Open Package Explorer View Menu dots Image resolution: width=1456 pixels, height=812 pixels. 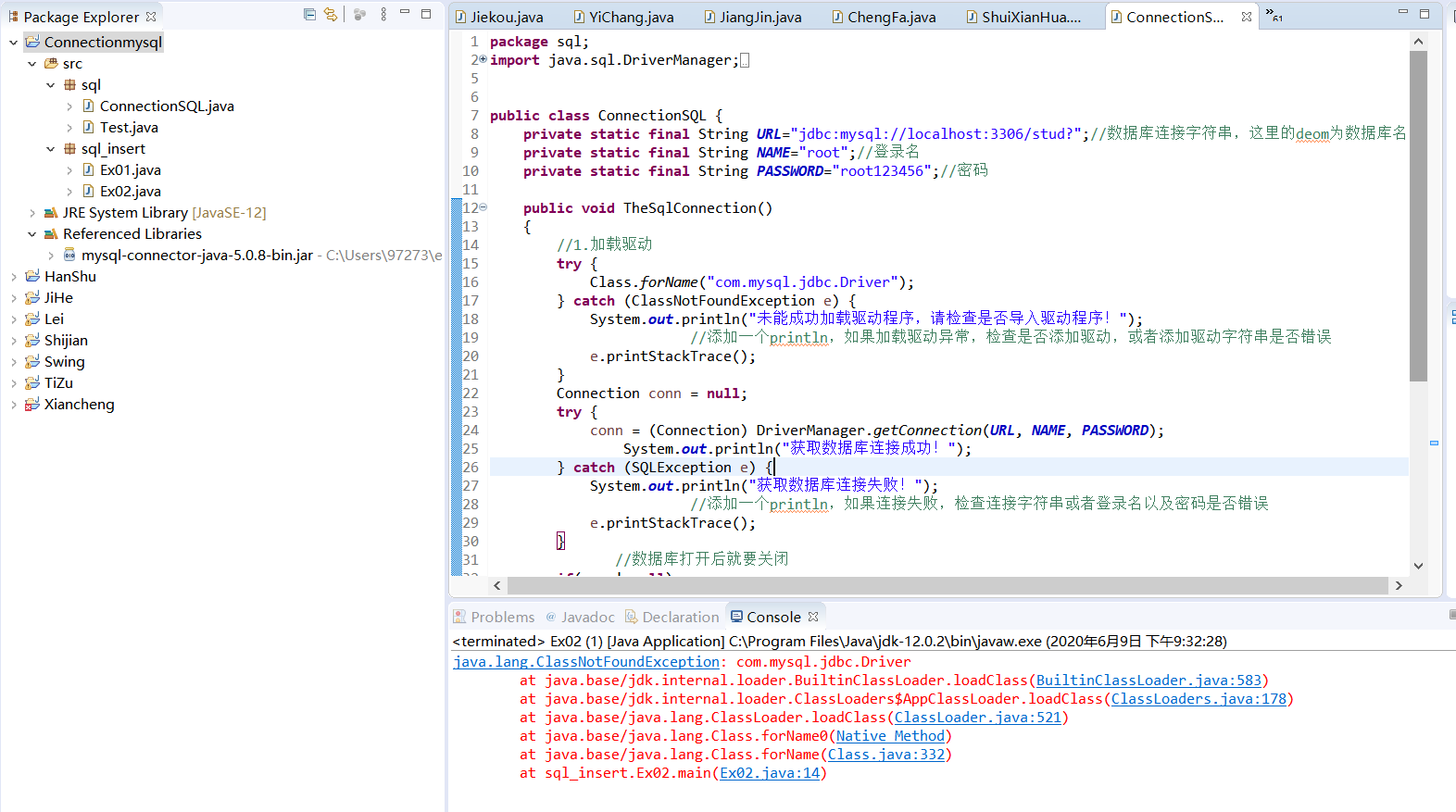point(383,14)
